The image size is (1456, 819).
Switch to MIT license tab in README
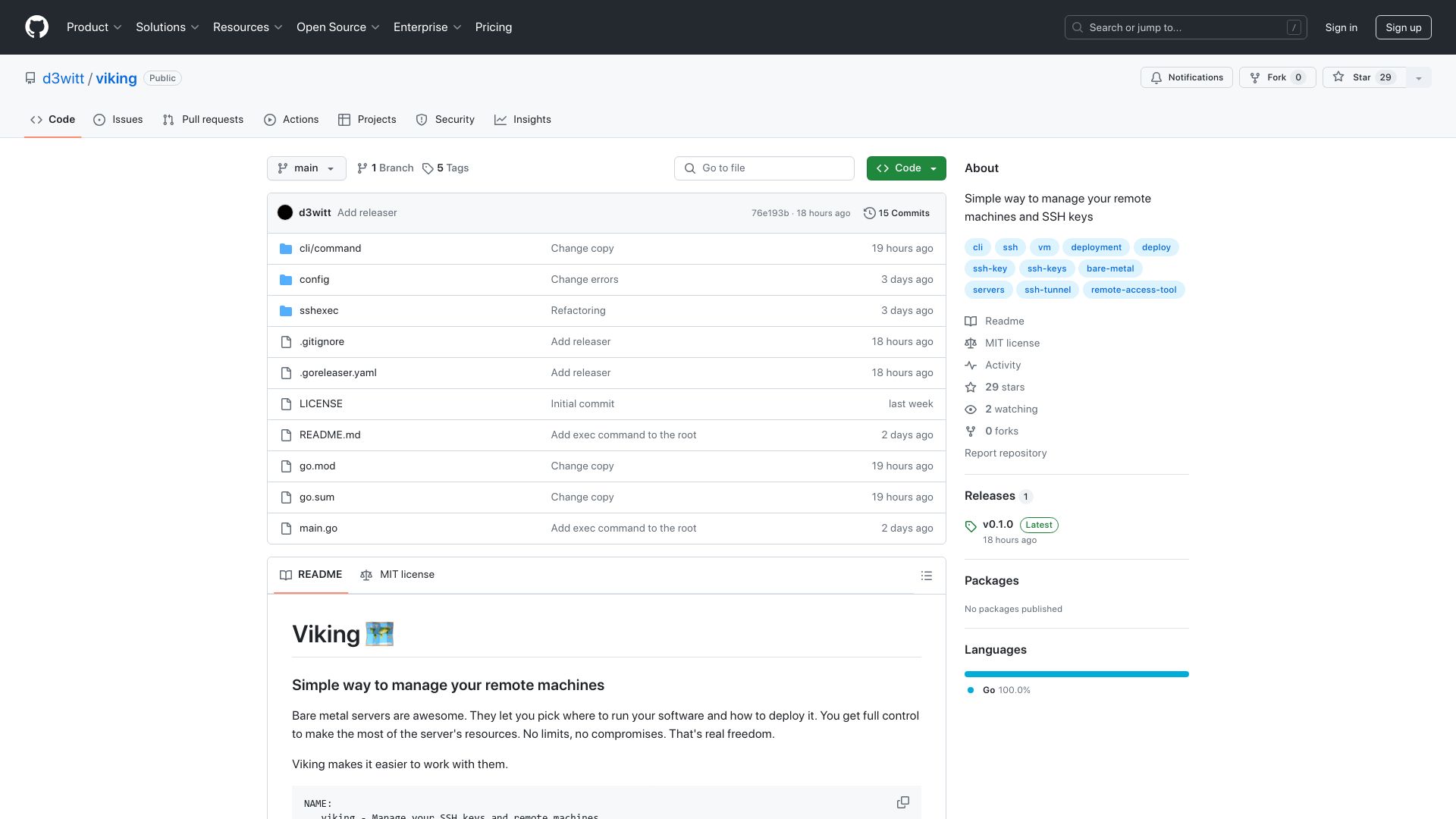(397, 575)
